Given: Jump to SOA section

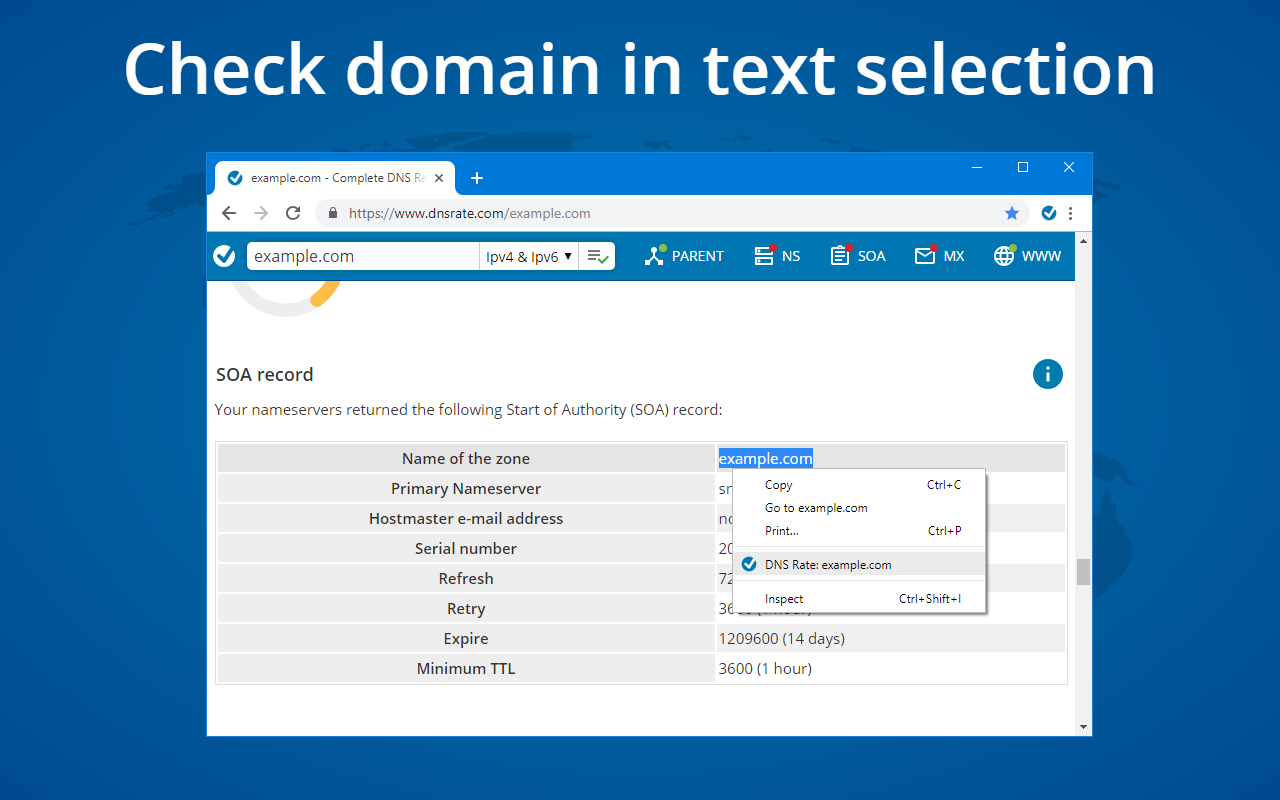Looking at the screenshot, I should (858, 256).
